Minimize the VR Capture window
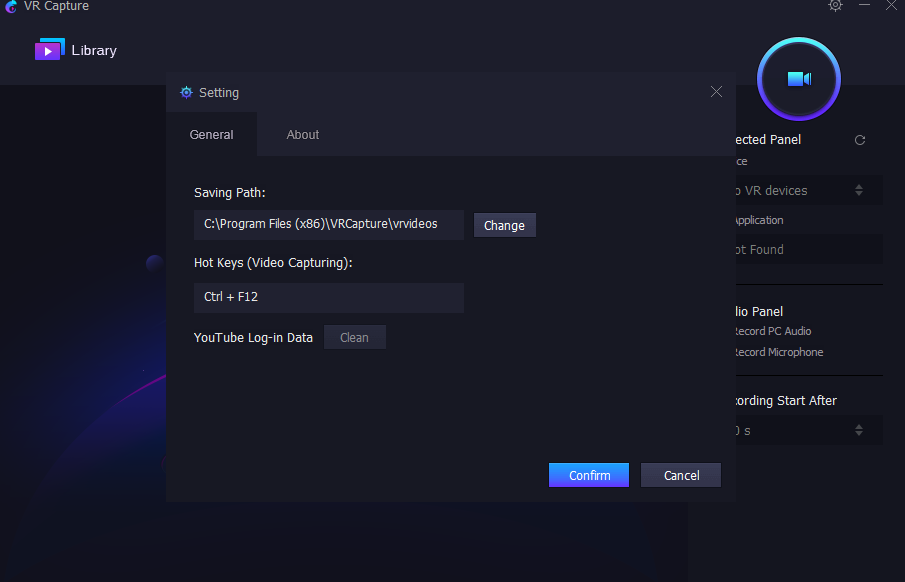 [x=864, y=5]
